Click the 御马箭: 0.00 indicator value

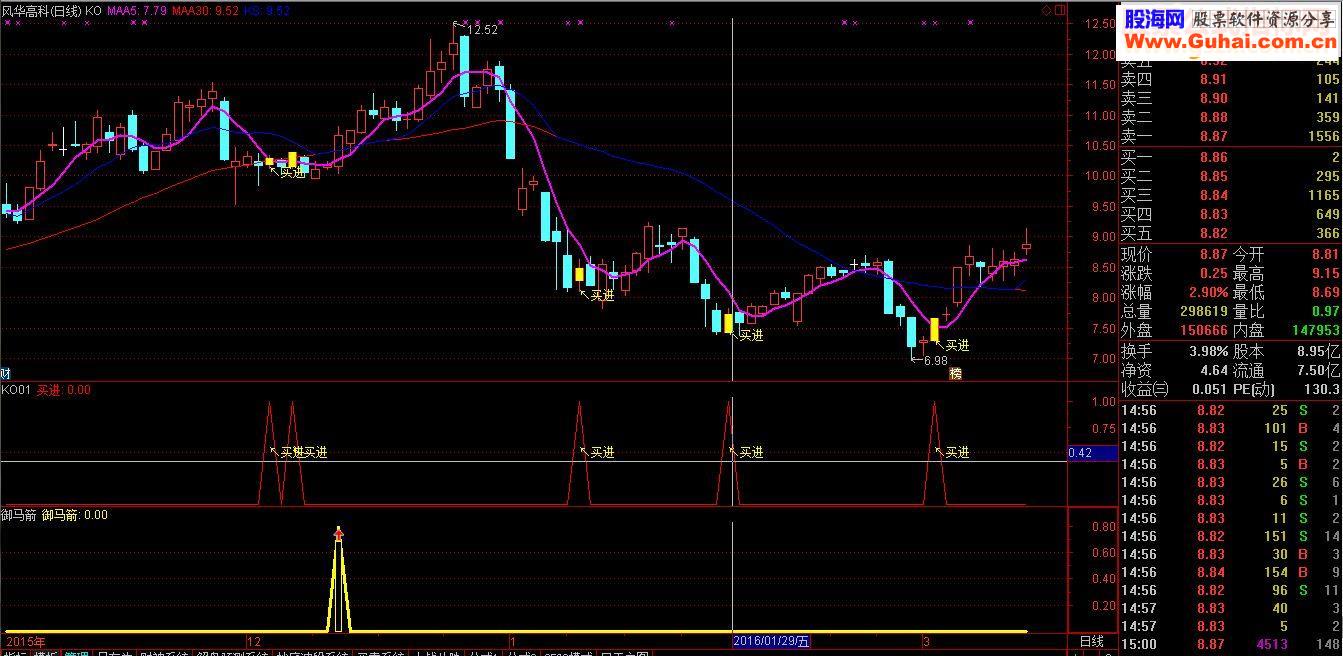[75, 515]
